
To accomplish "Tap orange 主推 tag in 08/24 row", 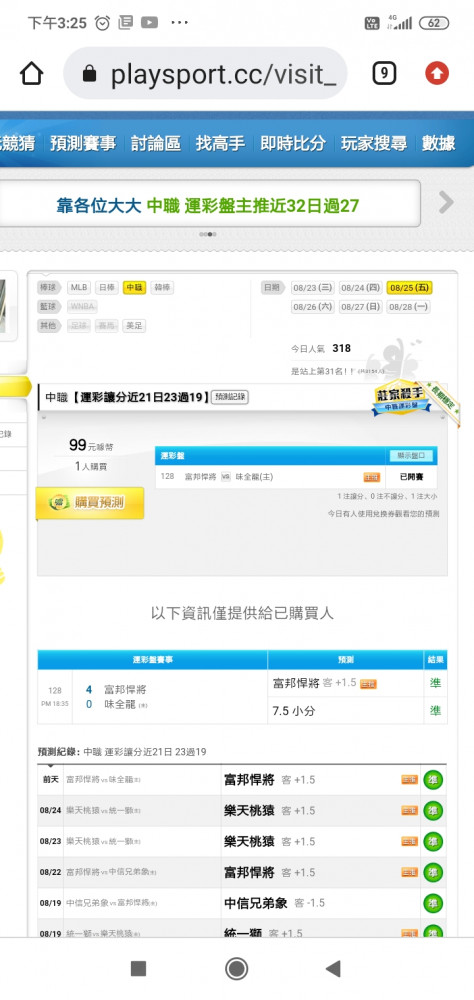I will (x=410, y=811).
